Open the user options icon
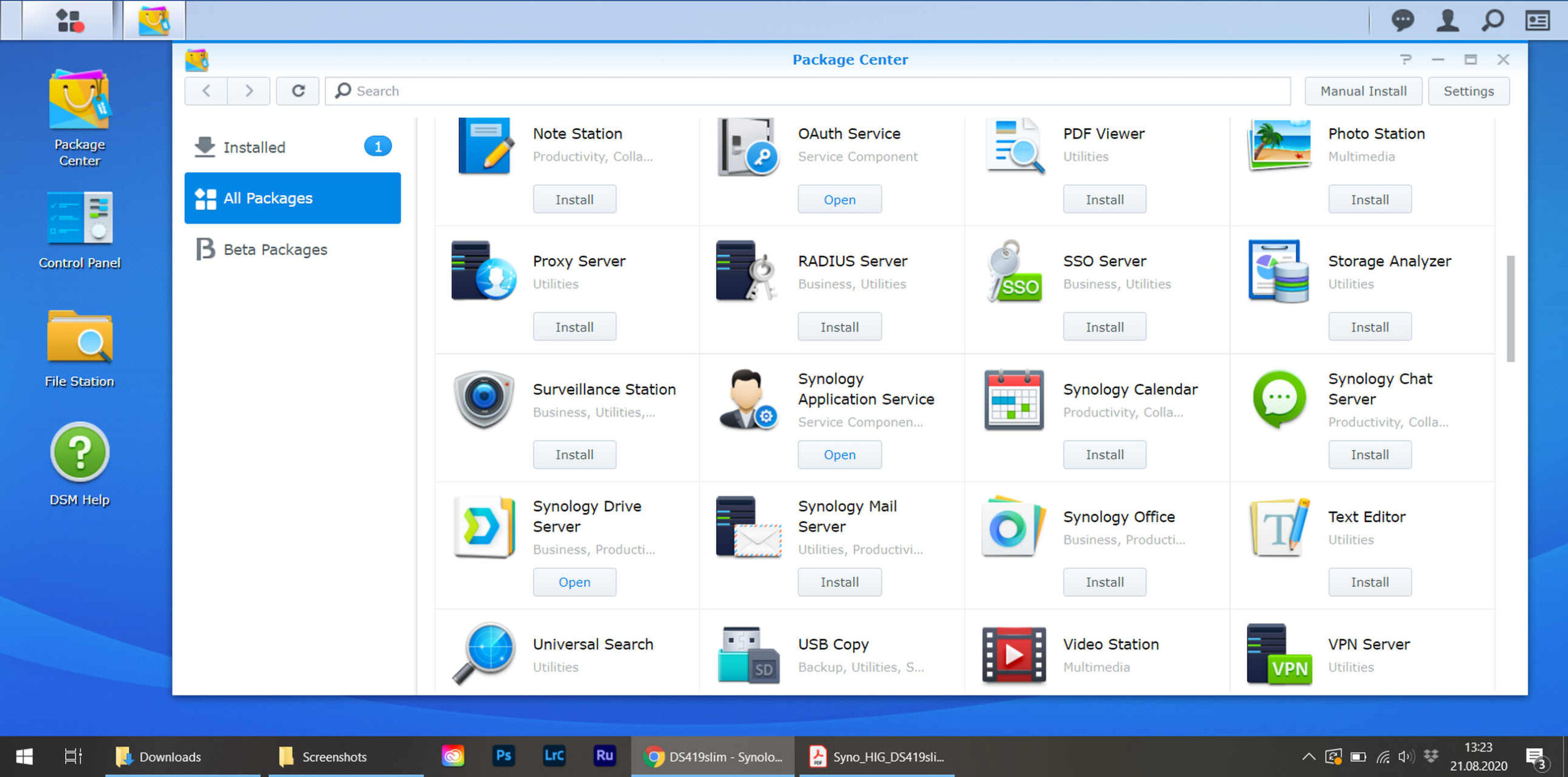1568x777 pixels. coord(1447,20)
